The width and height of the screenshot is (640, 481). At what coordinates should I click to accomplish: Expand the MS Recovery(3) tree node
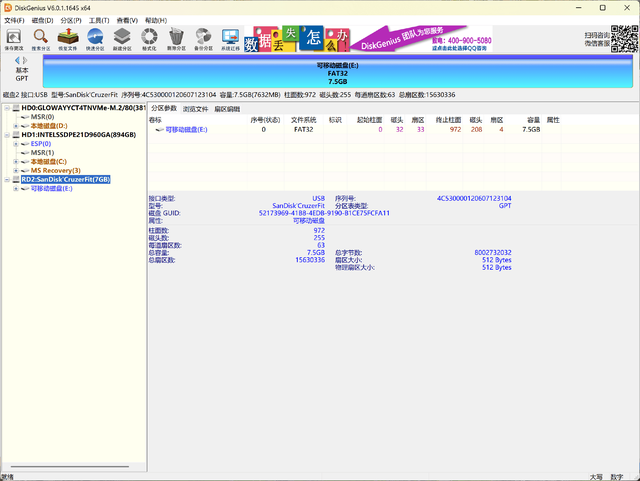click(x=16, y=171)
